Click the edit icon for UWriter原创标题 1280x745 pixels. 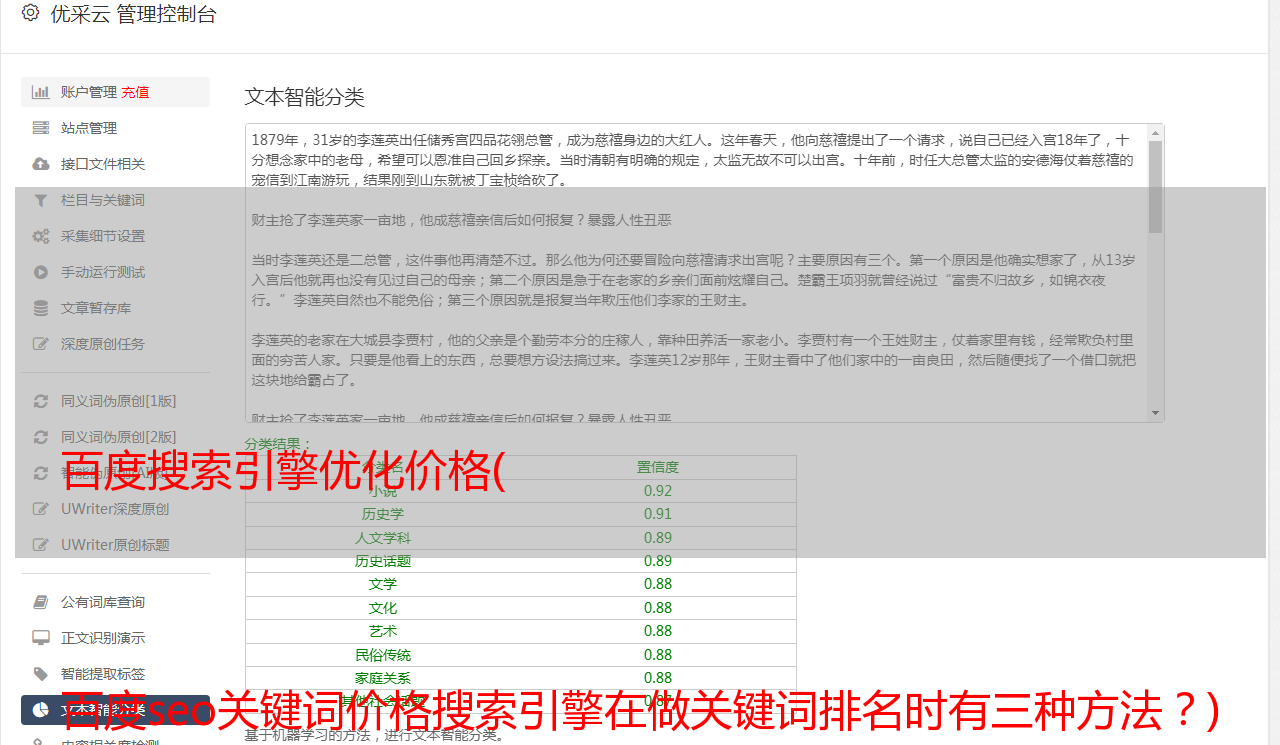pyautogui.click(x=41, y=545)
